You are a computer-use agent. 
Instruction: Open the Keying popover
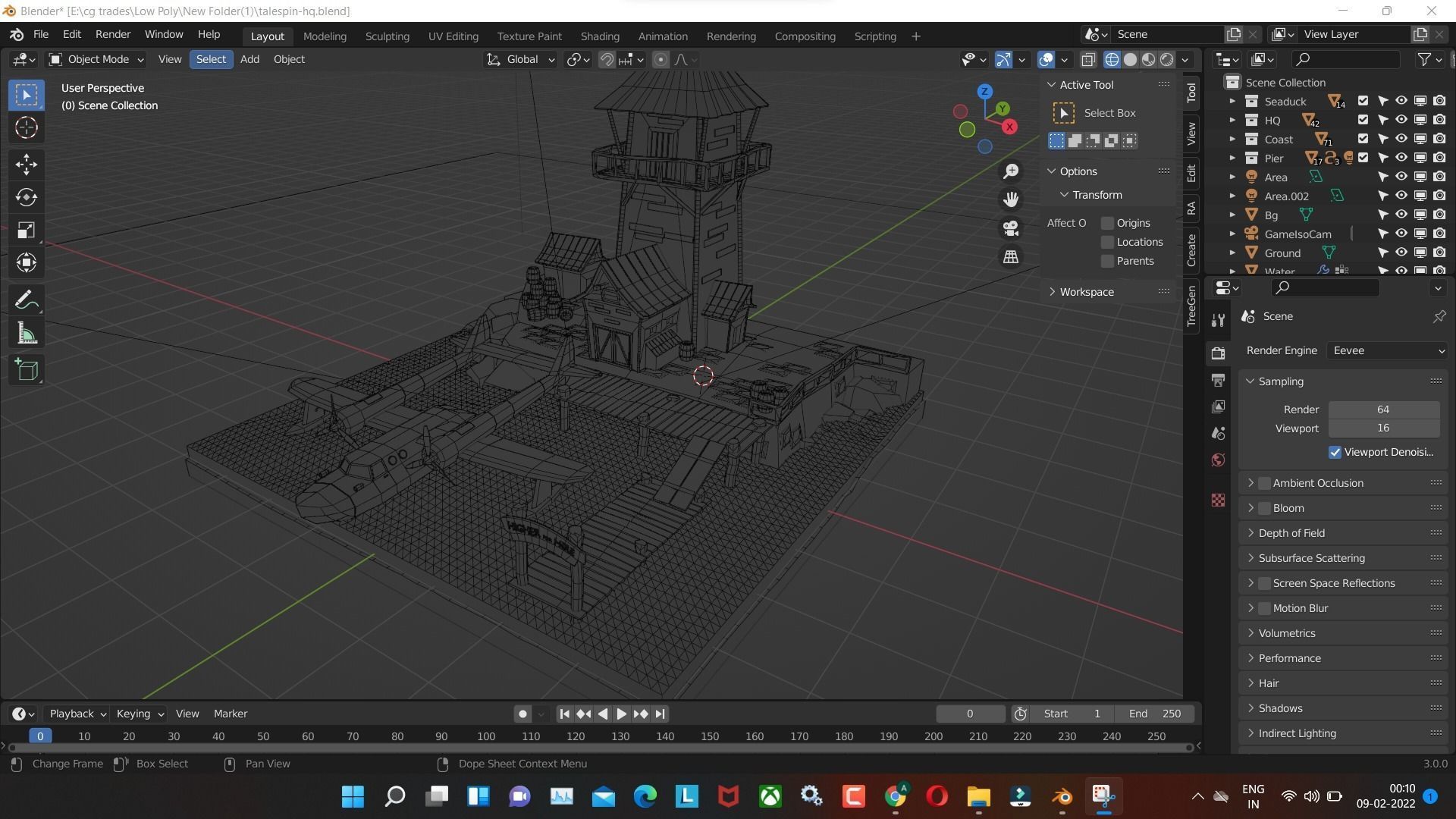140,714
